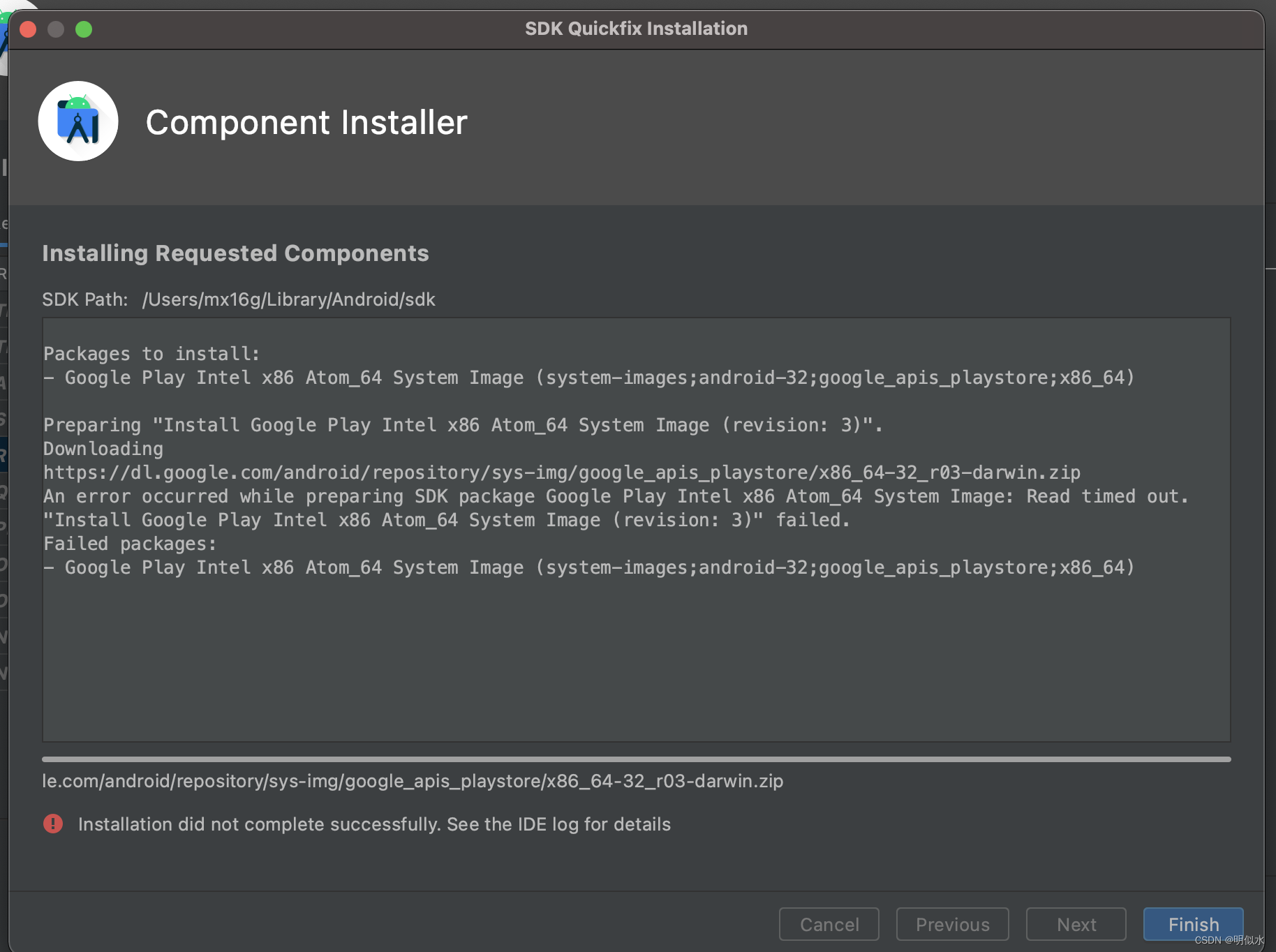The image size is (1276, 952).
Task: Click the "Component Installer" heading
Action: 306,123
